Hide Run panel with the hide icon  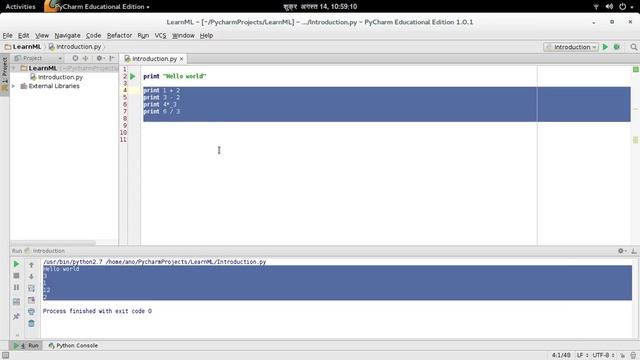[634, 251]
